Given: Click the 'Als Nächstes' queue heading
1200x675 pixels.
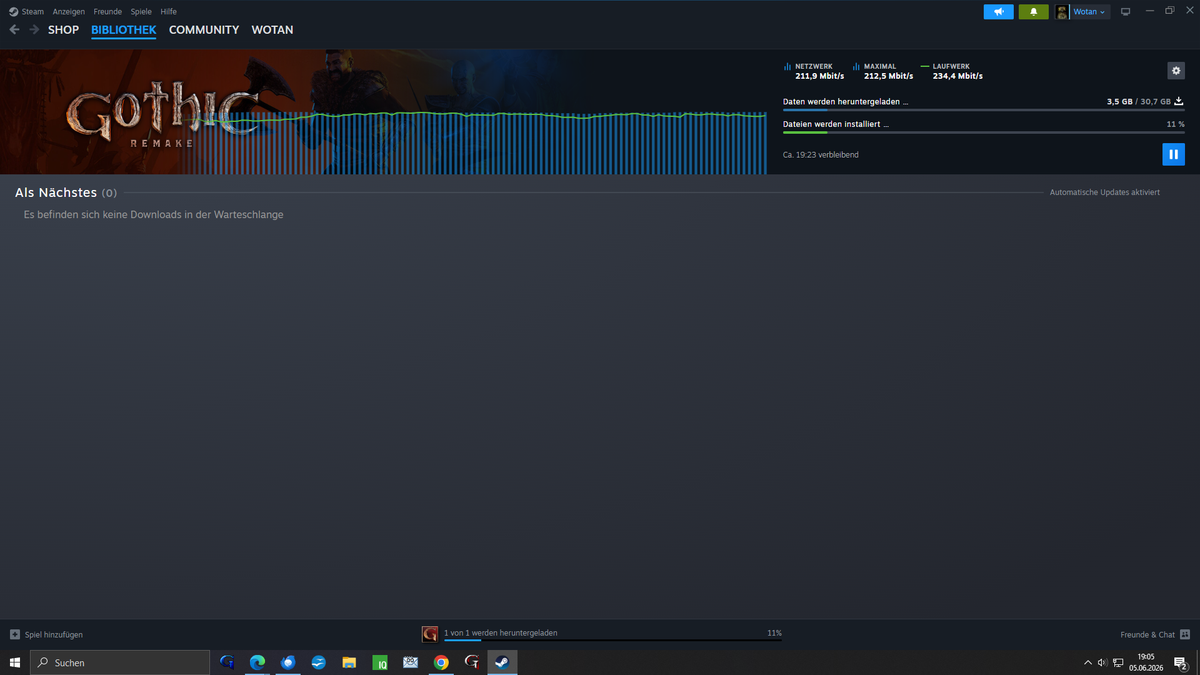Looking at the screenshot, I should [x=56, y=192].
